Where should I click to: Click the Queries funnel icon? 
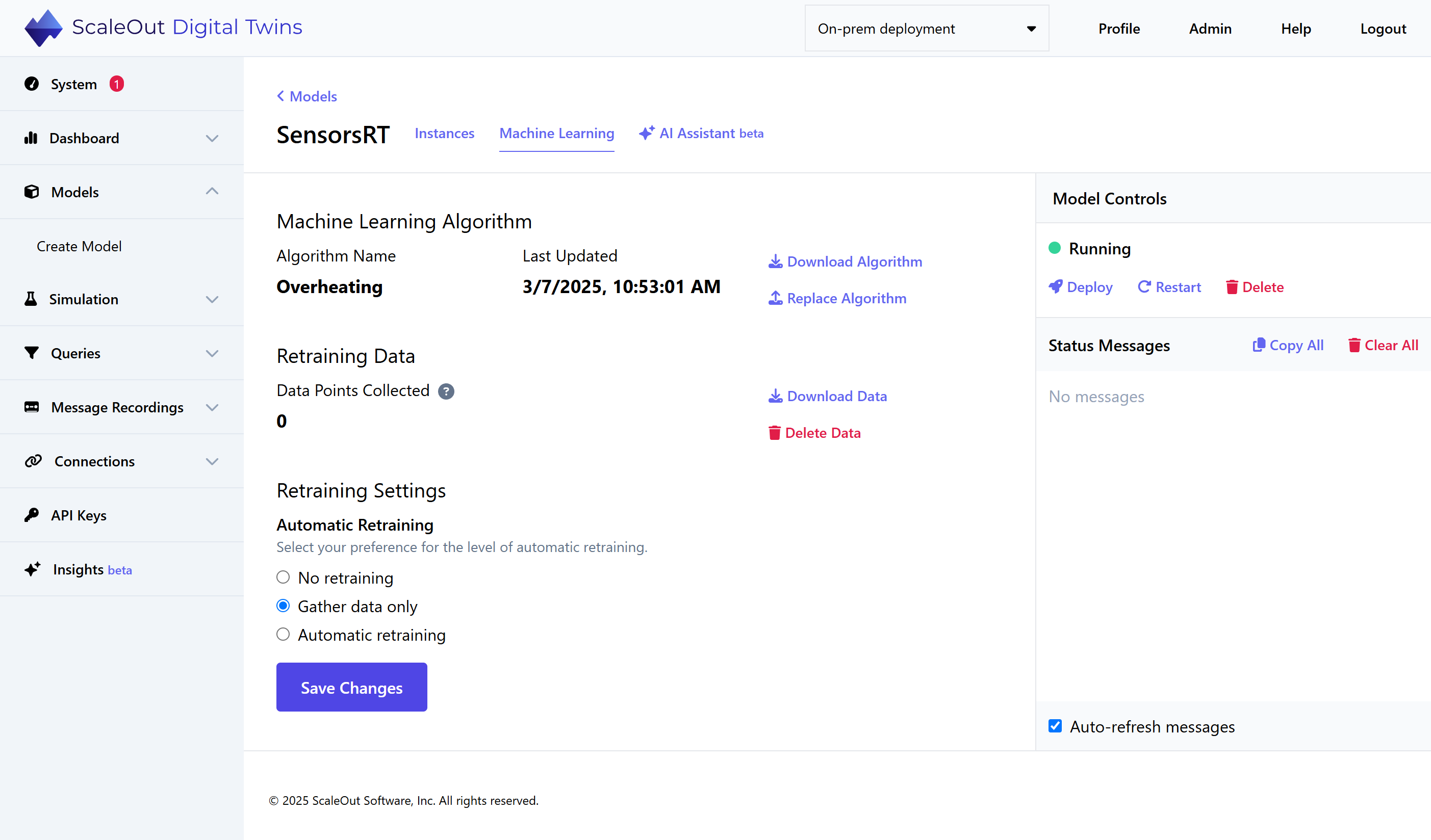point(32,353)
